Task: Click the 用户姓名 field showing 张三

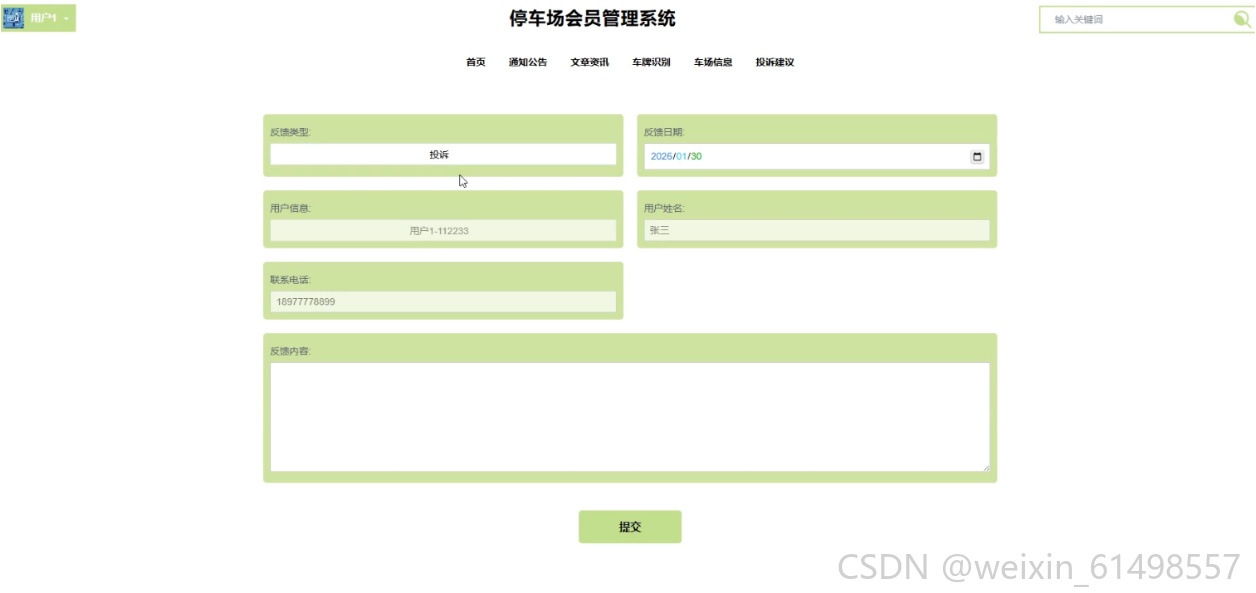Action: [x=817, y=230]
